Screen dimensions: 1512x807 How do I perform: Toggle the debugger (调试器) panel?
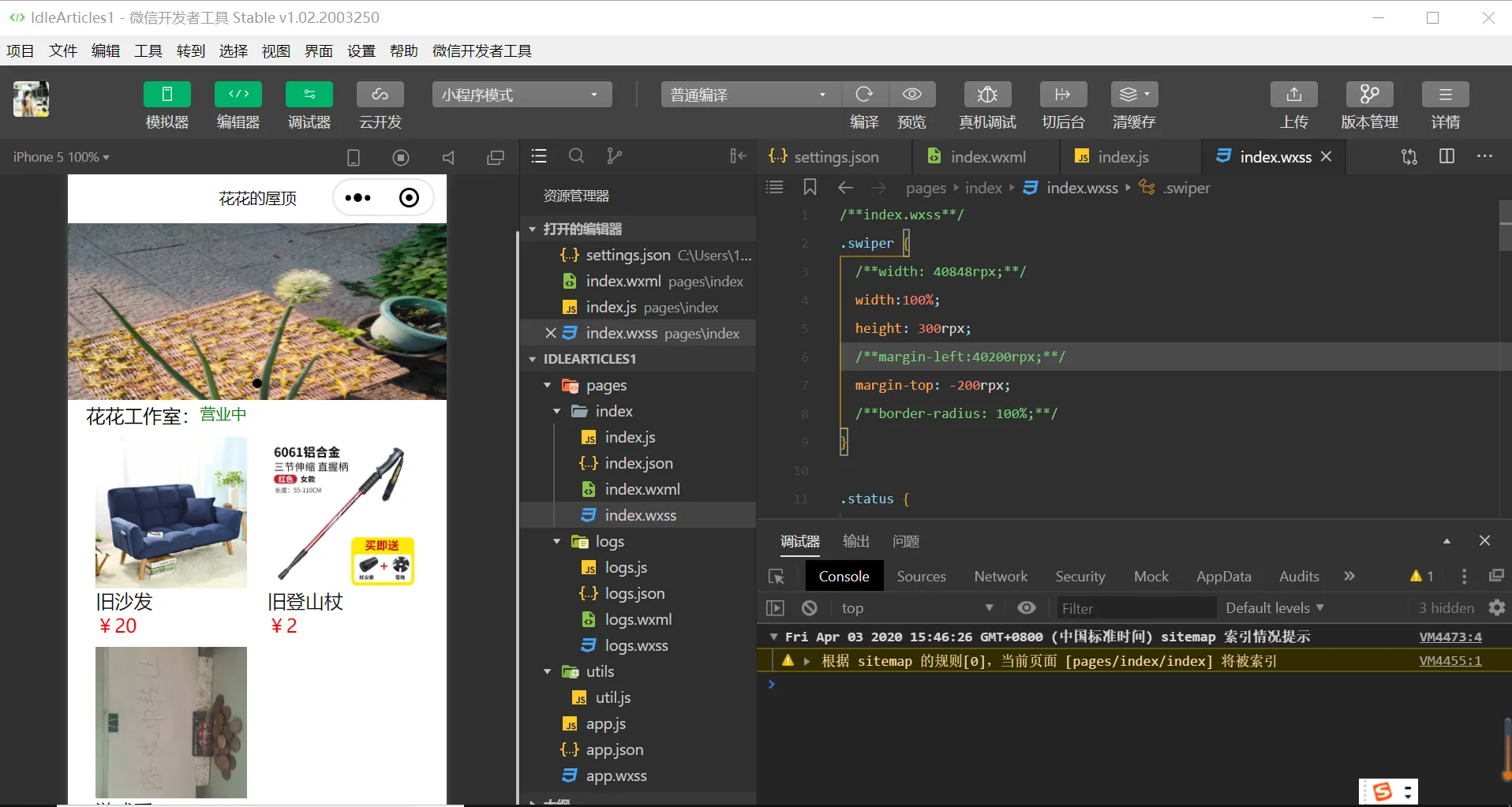pyautogui.click(x=309, y=95)
